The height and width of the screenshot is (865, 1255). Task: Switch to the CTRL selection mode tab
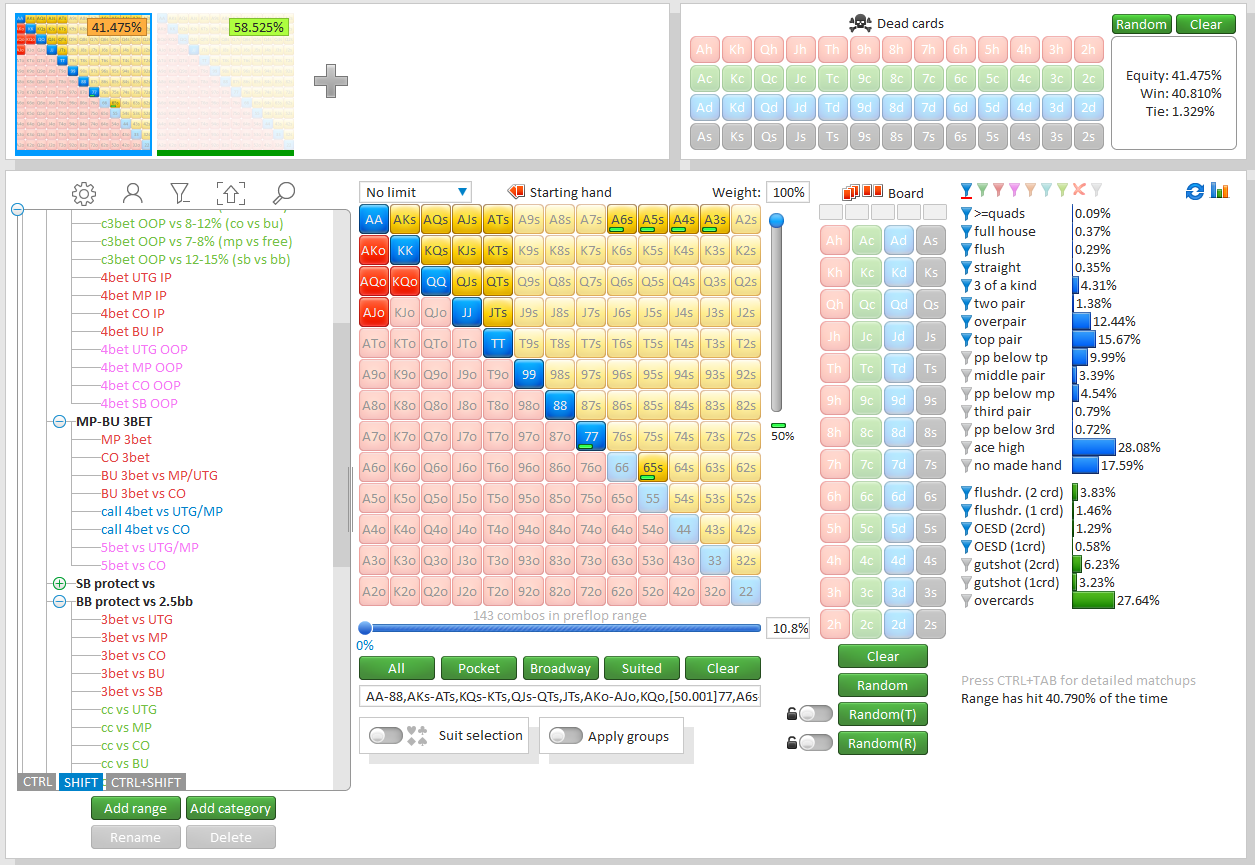(x=37, y=782)
